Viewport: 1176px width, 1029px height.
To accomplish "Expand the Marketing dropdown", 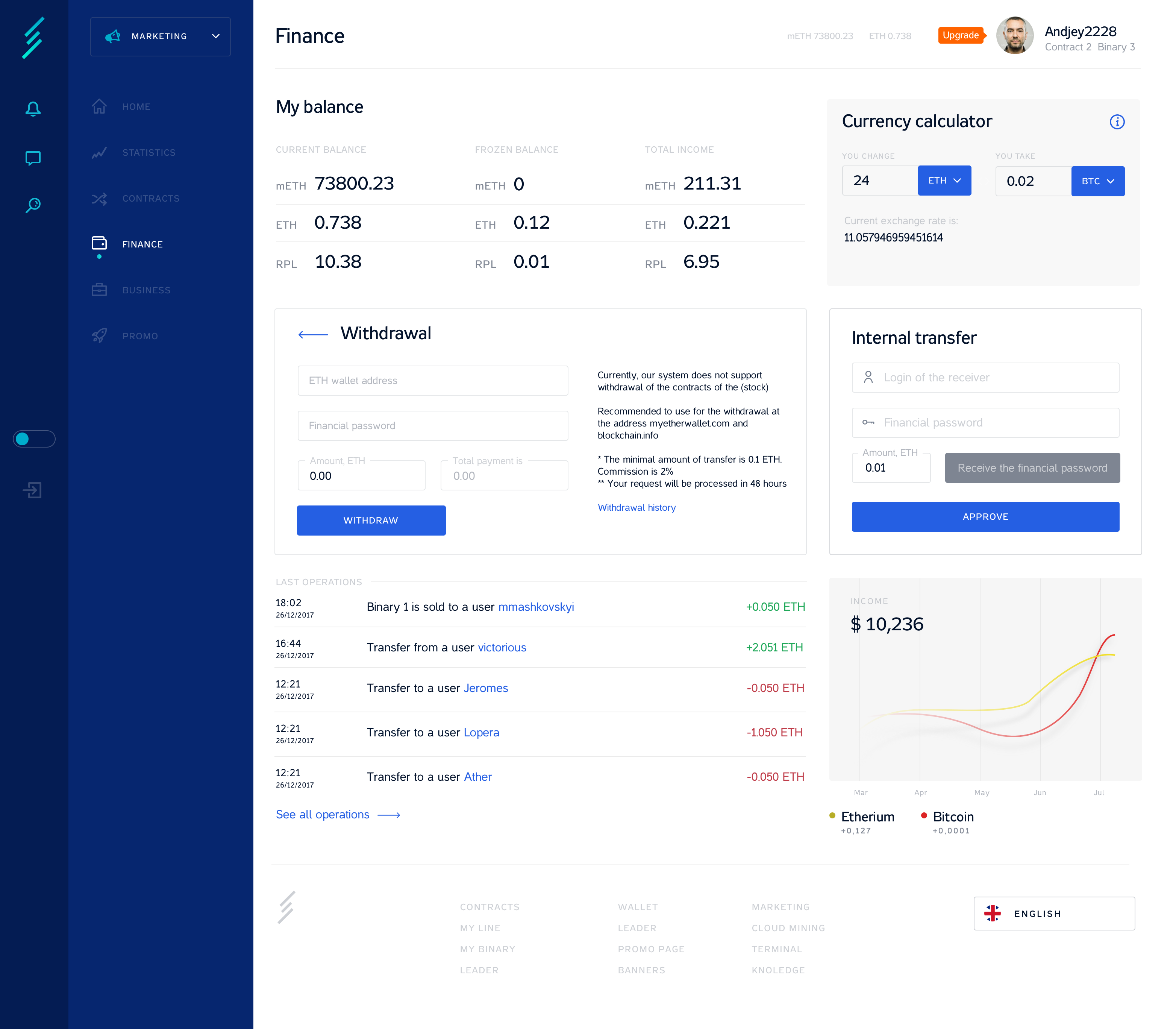I will pos(160,36).
